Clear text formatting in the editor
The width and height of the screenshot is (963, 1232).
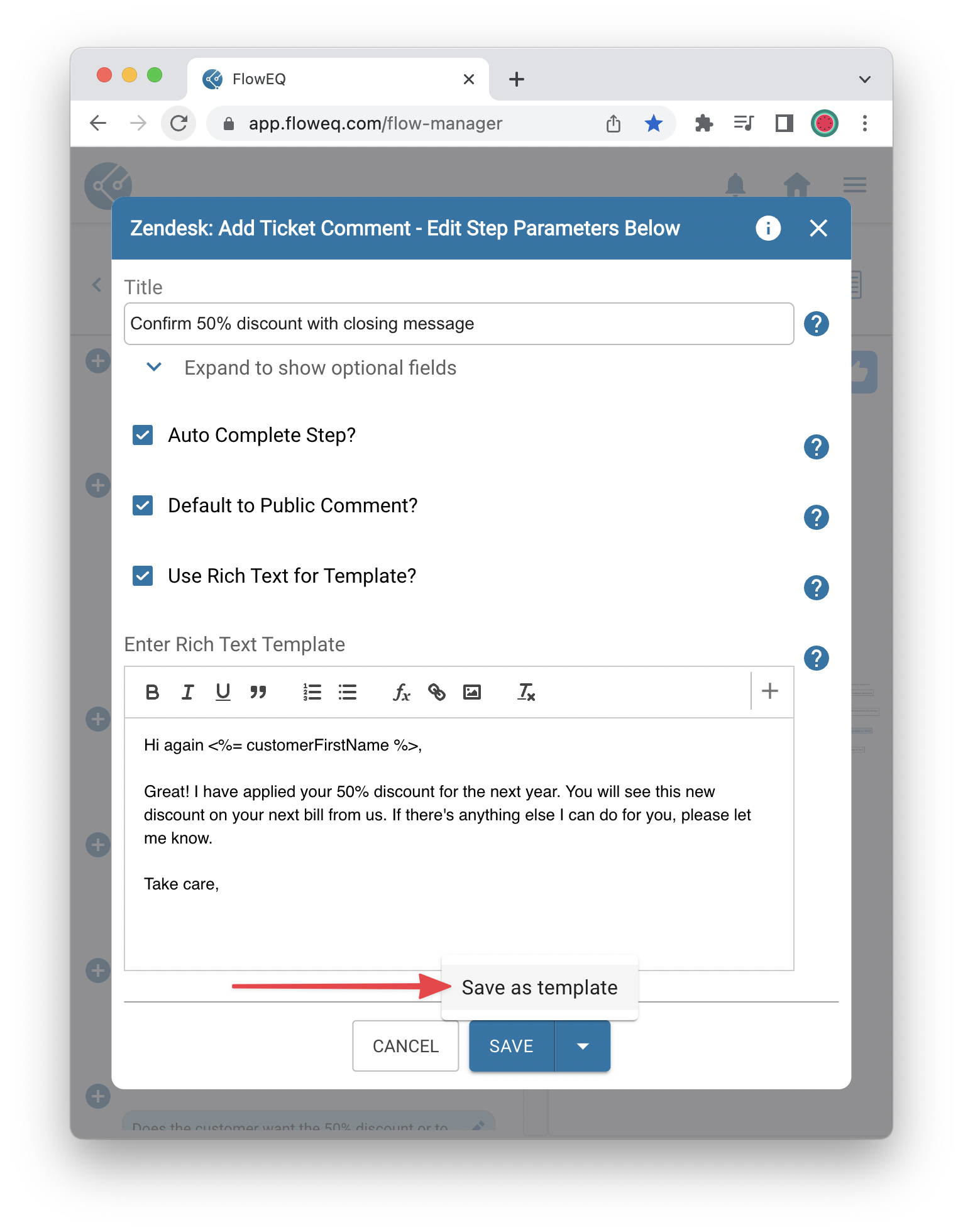(526, 692)
